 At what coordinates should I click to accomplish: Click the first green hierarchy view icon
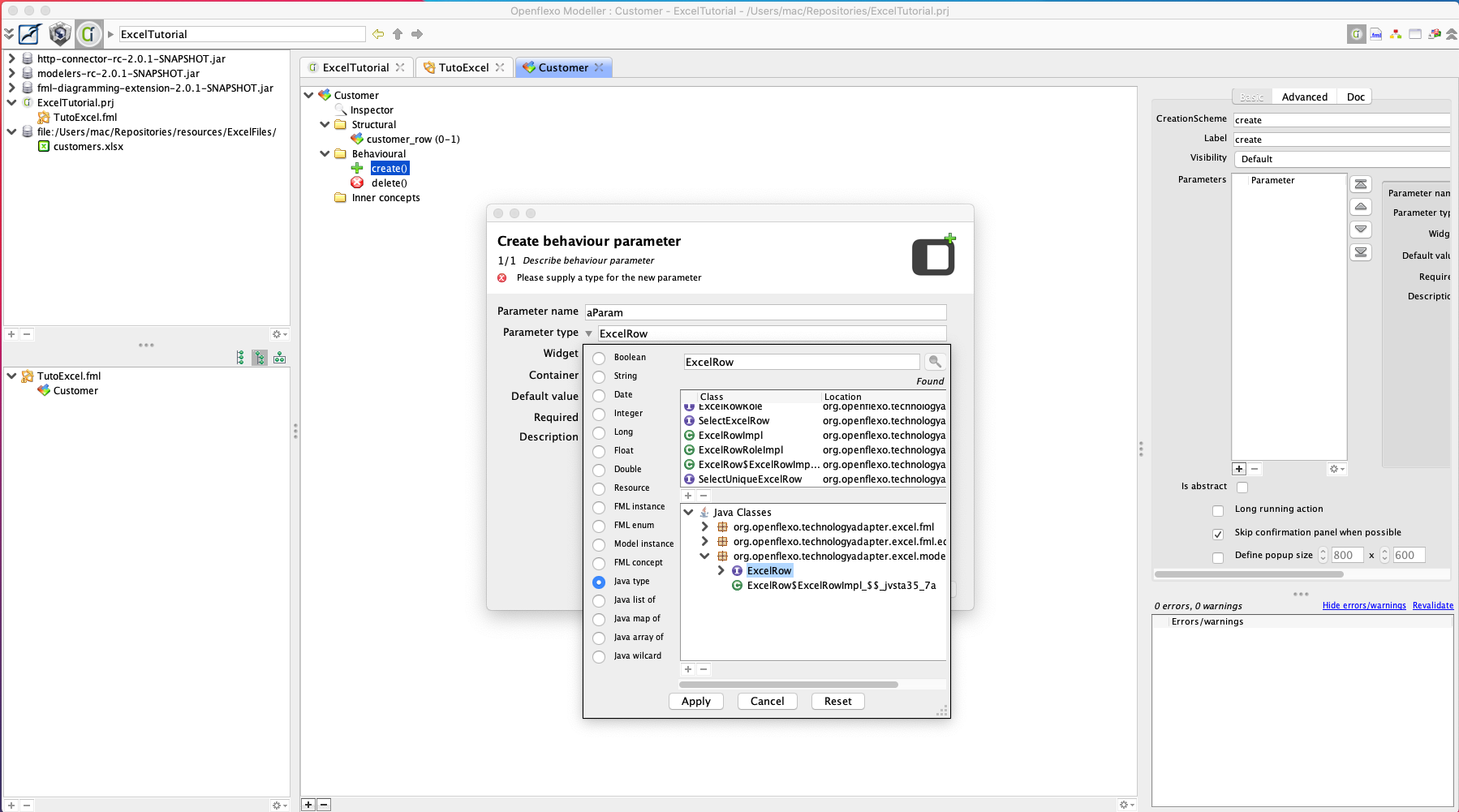coord(240,358)
